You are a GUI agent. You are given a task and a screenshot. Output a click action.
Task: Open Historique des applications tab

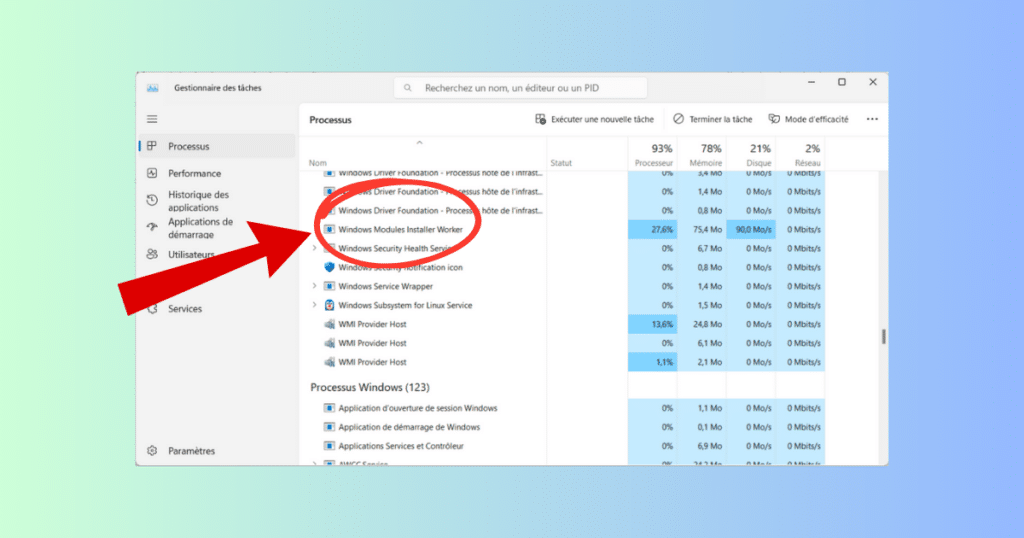coord(217,200)
